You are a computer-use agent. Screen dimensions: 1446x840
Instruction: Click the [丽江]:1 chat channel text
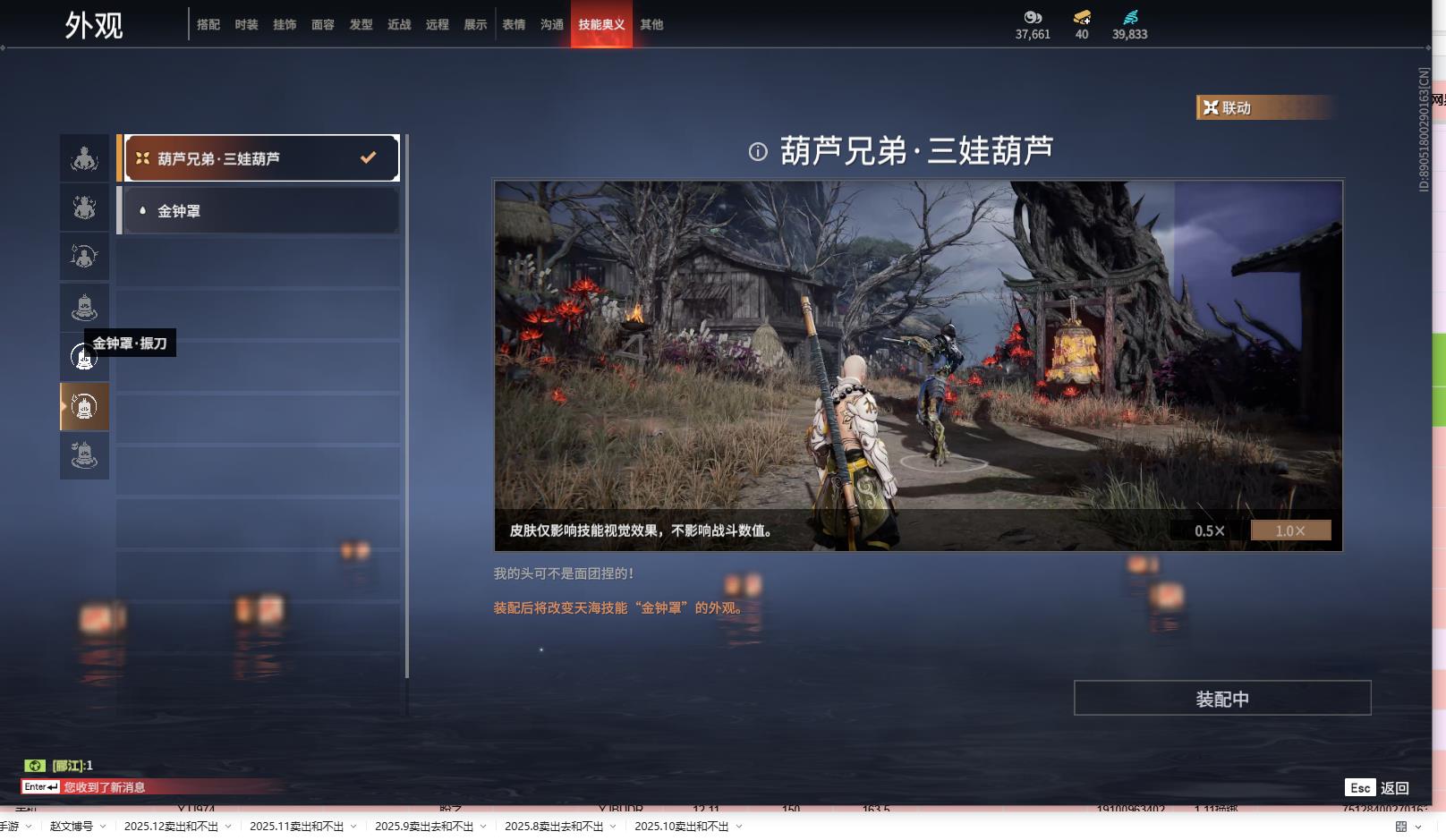72,766
